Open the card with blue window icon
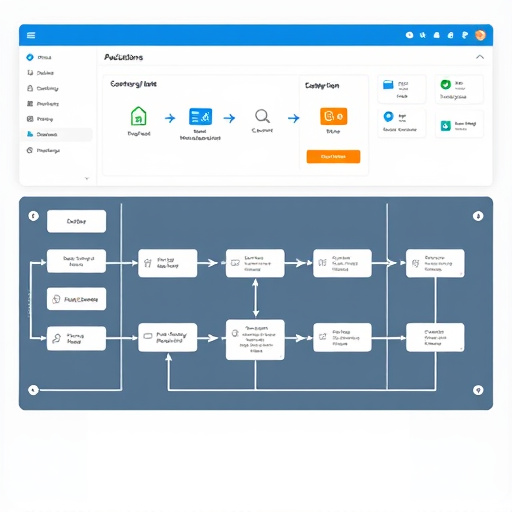 pyautogui.click(x=402, y=89)
